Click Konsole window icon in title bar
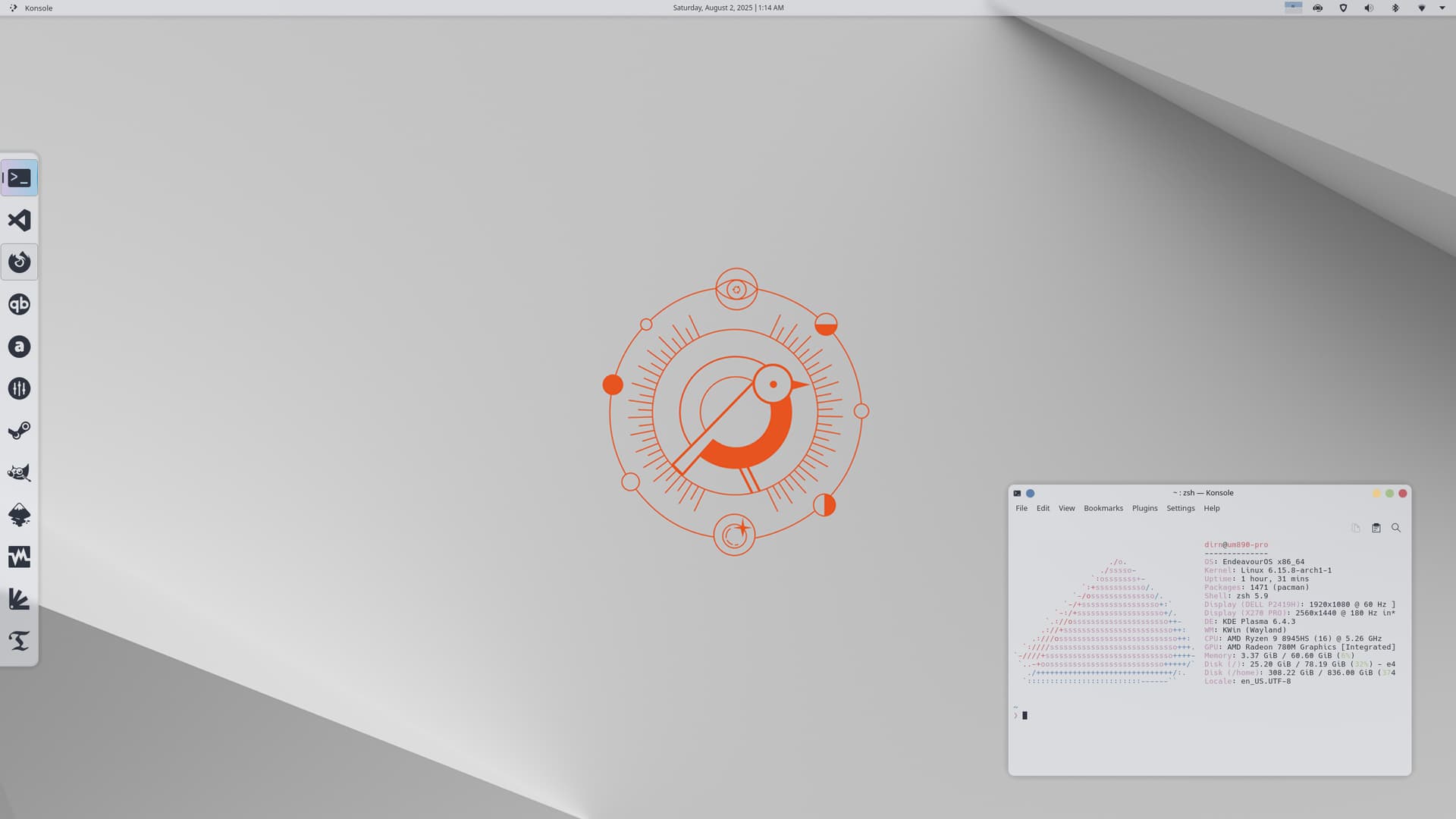Image resolution: width=1456 pixels, height=819 pixels. [x=1018, y=493]
